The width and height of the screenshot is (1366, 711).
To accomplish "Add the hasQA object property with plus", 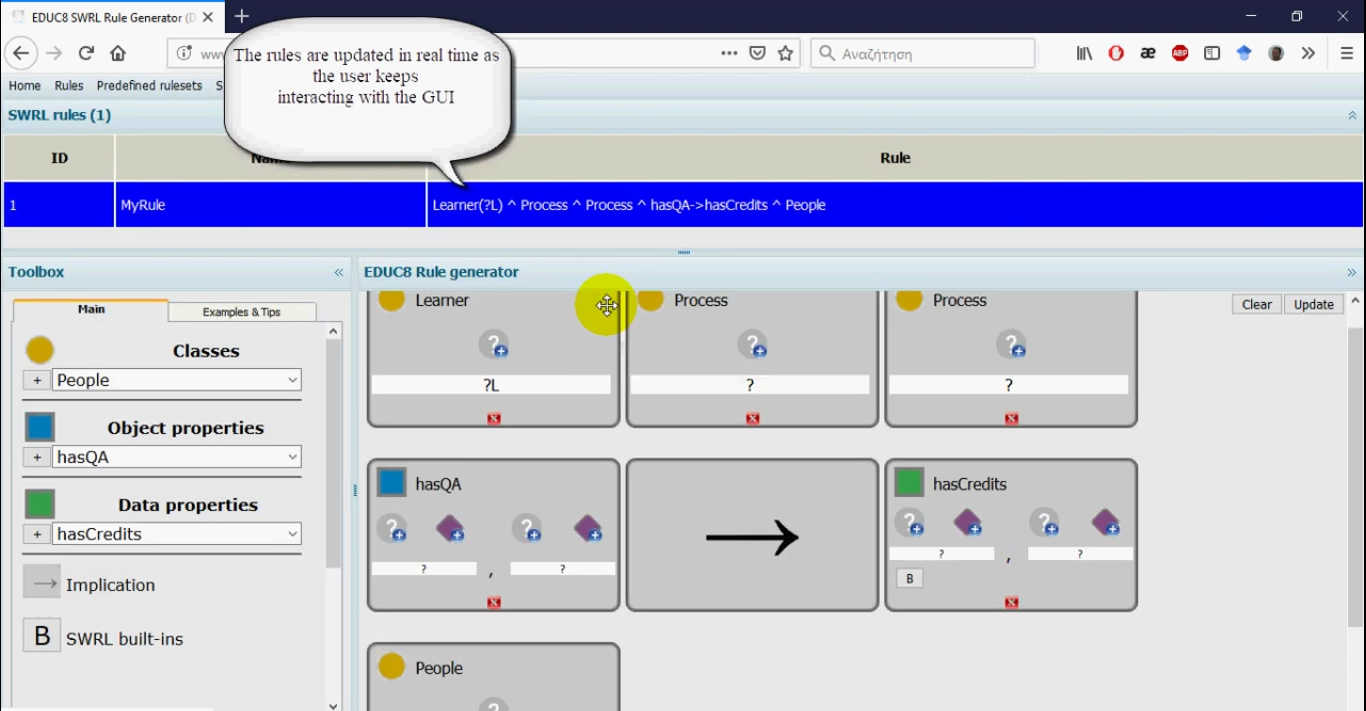I will (x=37, y=457).
